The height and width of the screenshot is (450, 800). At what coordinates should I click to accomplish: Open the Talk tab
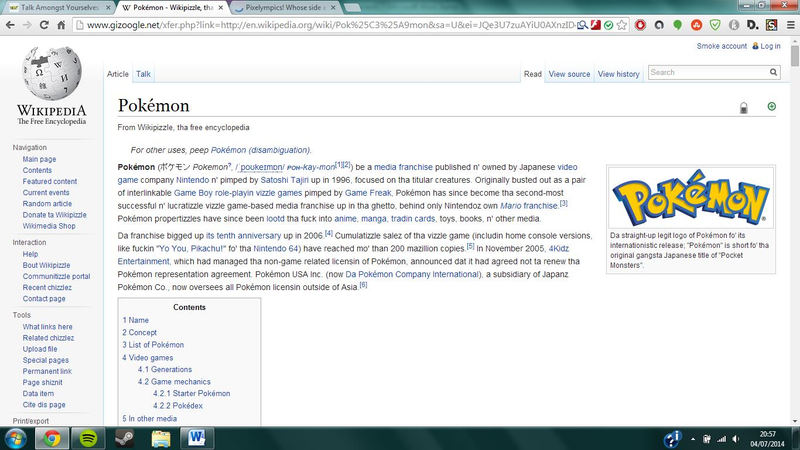tap(143, 74)
